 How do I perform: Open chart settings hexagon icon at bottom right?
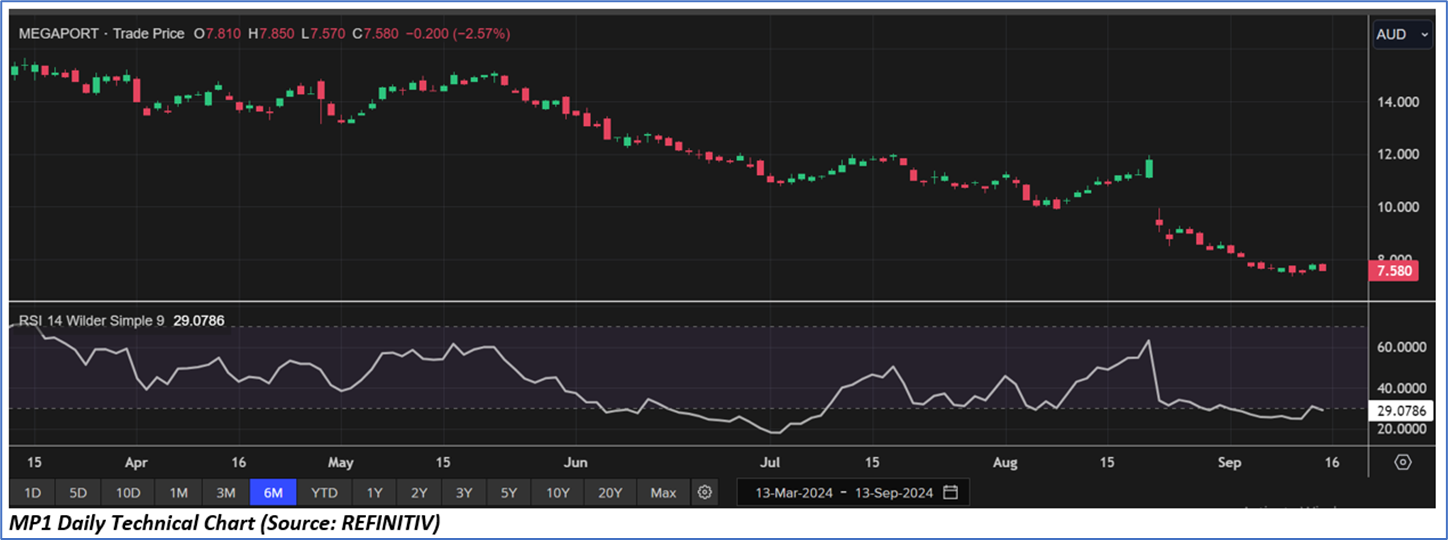(x=1403, y=462)
